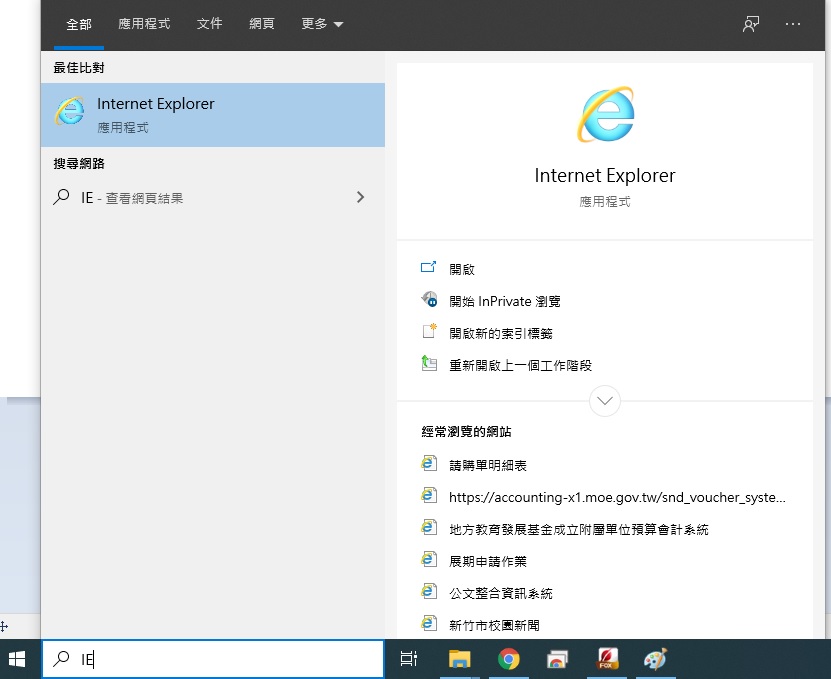The height and width of the screenshot is (679, 831).
Task: Open the accounting-x1.moe.gov.tw voucher link
Action: point(617,497)
